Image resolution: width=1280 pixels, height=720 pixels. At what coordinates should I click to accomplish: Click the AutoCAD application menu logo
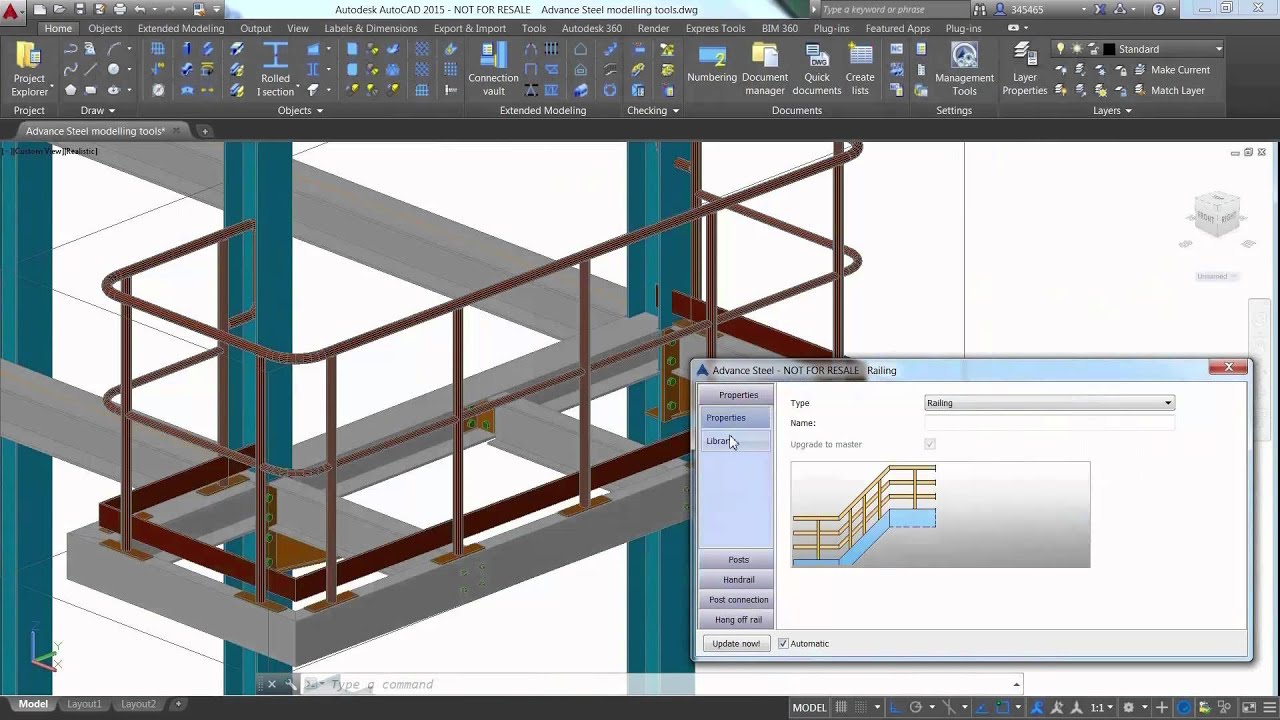[11, 14]
